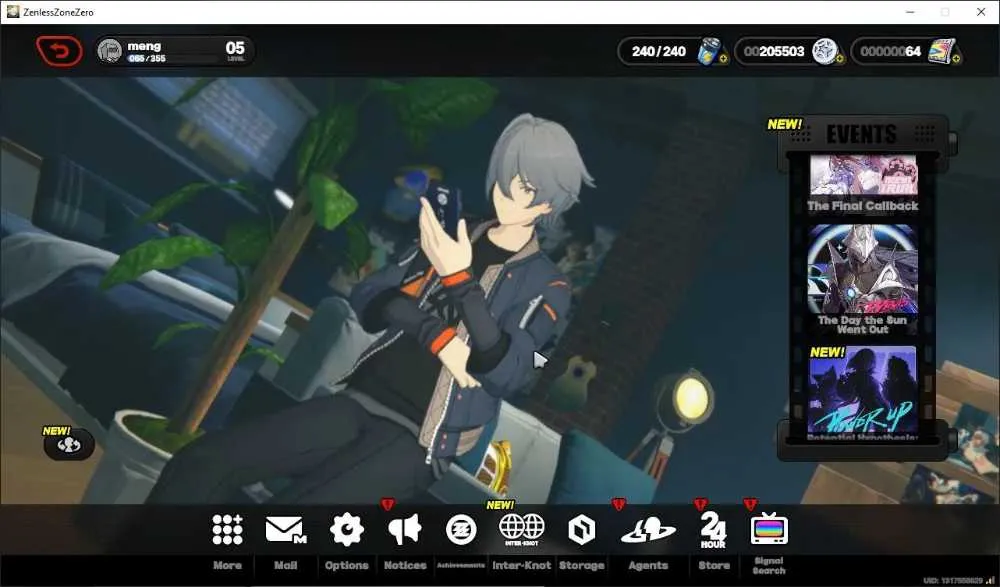Click the red back arrow button
Viewport: 1000px width, 587px height.
tap(59, 51)
